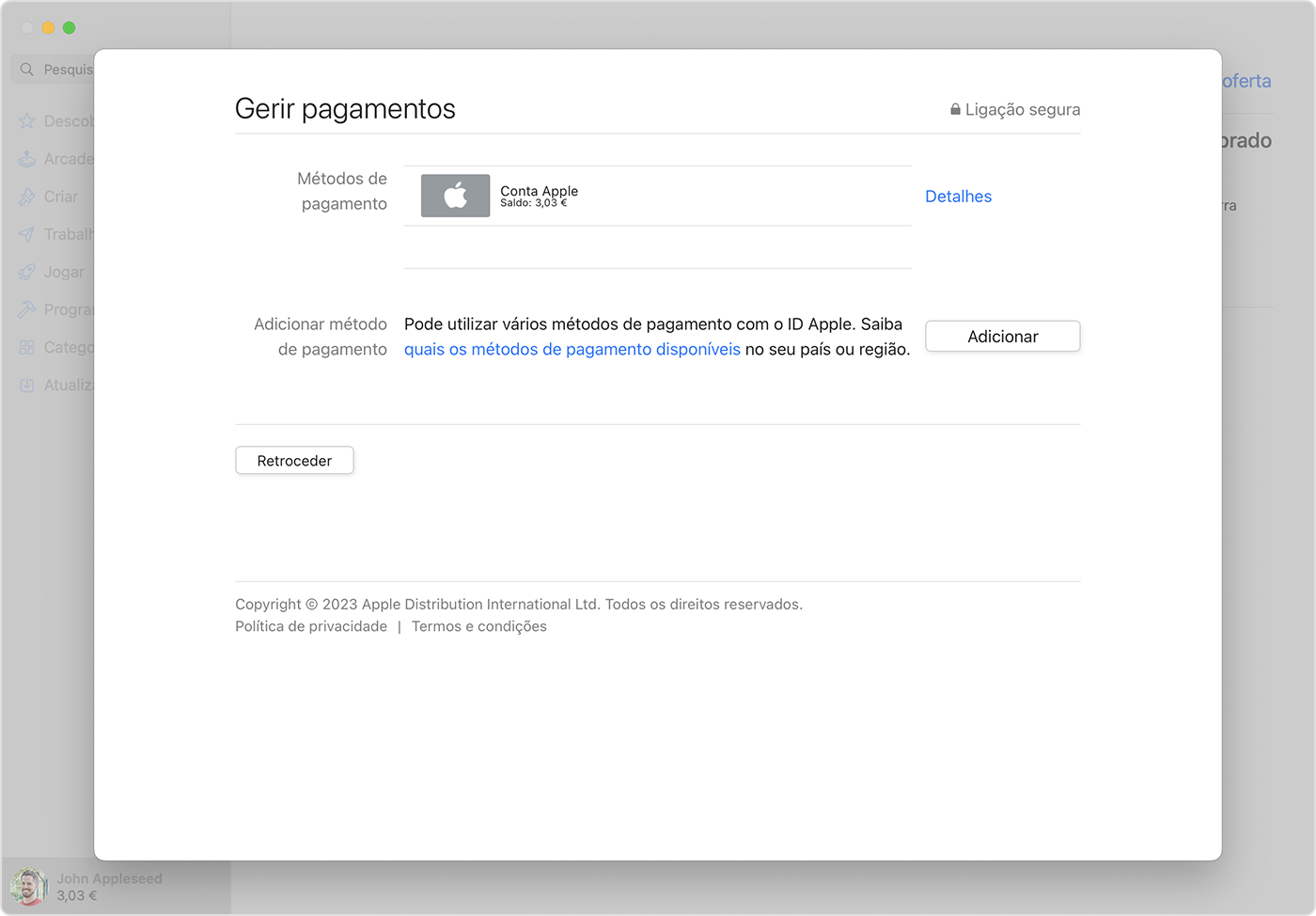Open the Trabalhar paper plane icon
The height and width of the screenshot is (916, 1316).
pos(26,234)
